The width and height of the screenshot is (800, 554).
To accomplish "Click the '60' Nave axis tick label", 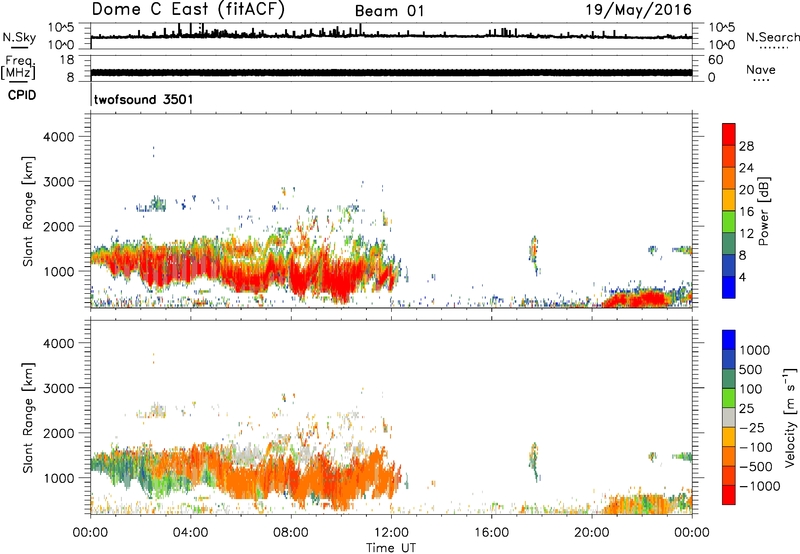I will point(715,60).
